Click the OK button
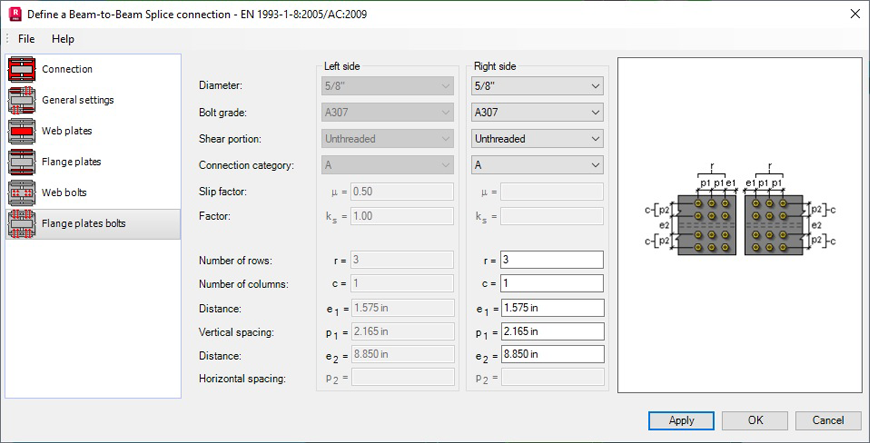 coord(756,421)
